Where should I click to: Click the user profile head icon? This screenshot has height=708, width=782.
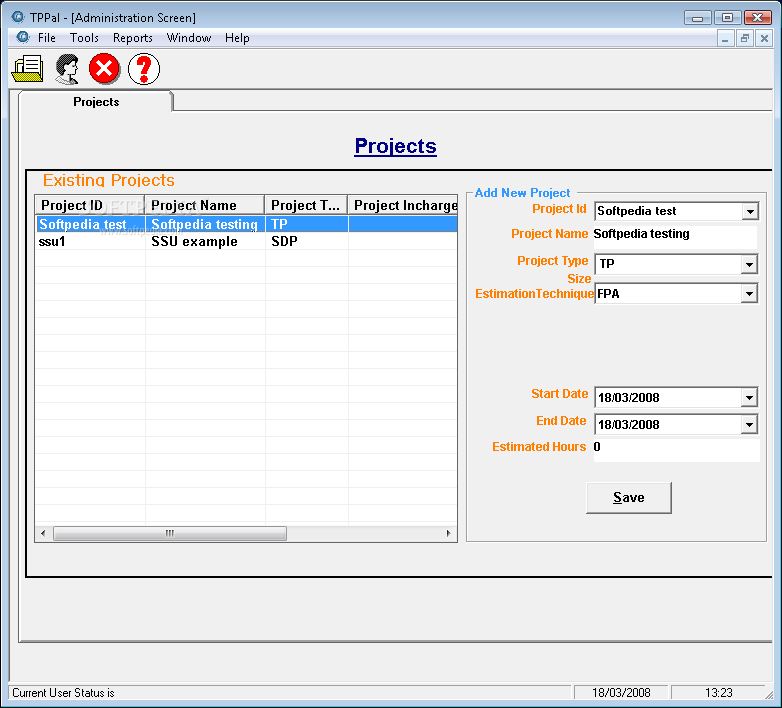coord(67,69)
